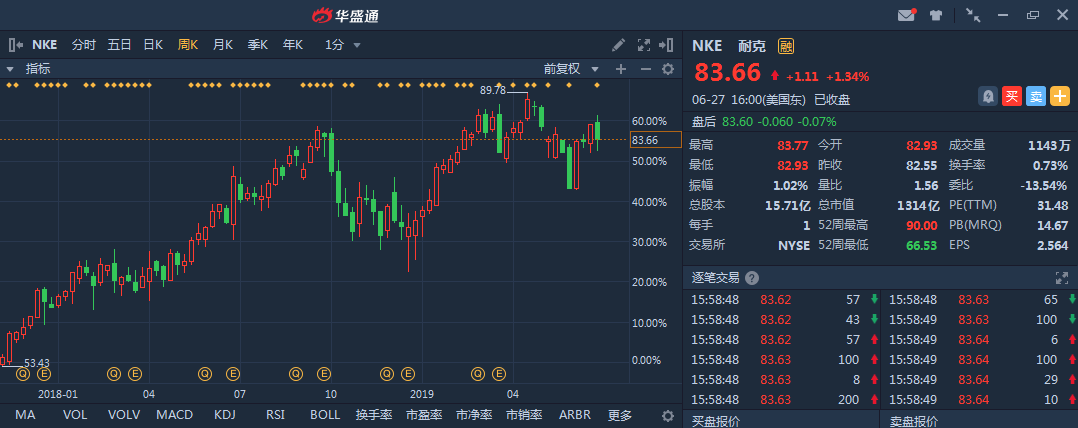Toggle the BOLL indicator
The image size is (1078, 428).
click(324, 415)
